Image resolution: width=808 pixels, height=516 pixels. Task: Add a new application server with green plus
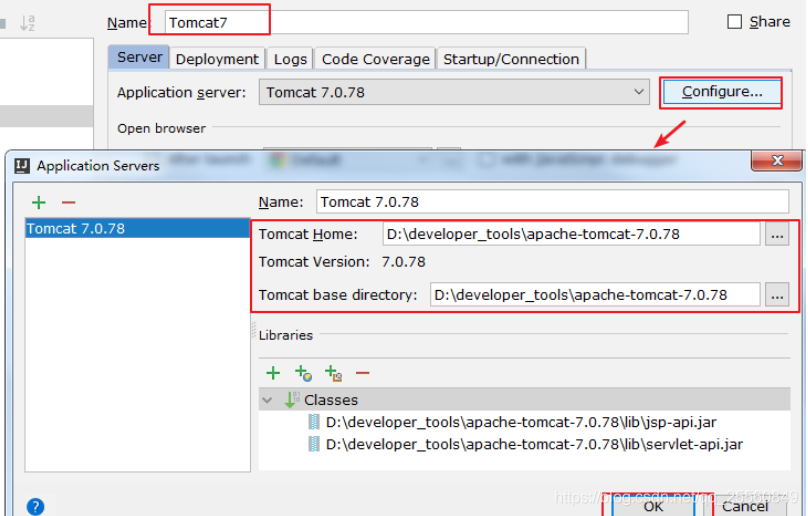click(x=39, y=203)
